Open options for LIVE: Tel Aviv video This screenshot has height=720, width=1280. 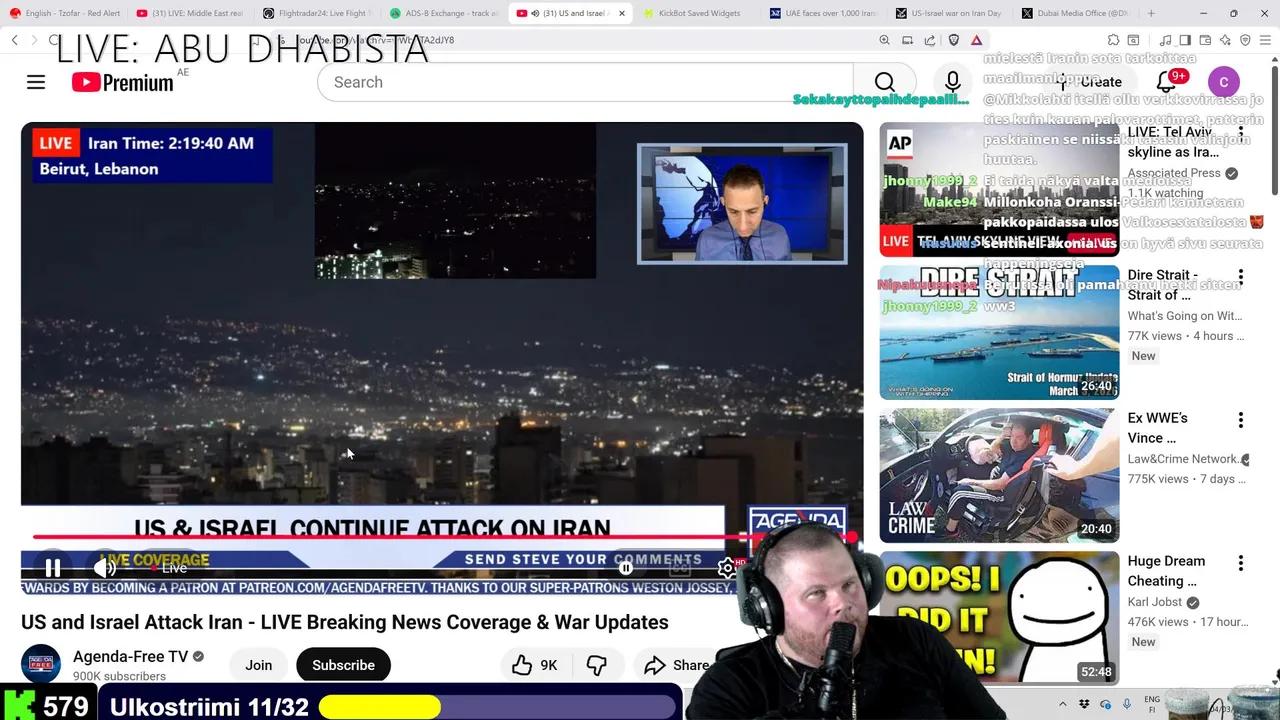click(x=1241, y=133)
